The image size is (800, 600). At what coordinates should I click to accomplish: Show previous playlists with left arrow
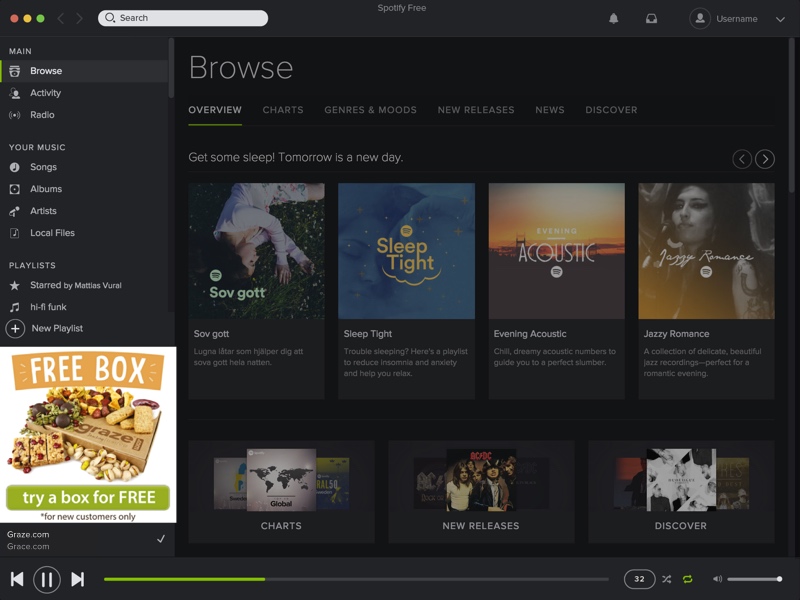tap(742, 159)
